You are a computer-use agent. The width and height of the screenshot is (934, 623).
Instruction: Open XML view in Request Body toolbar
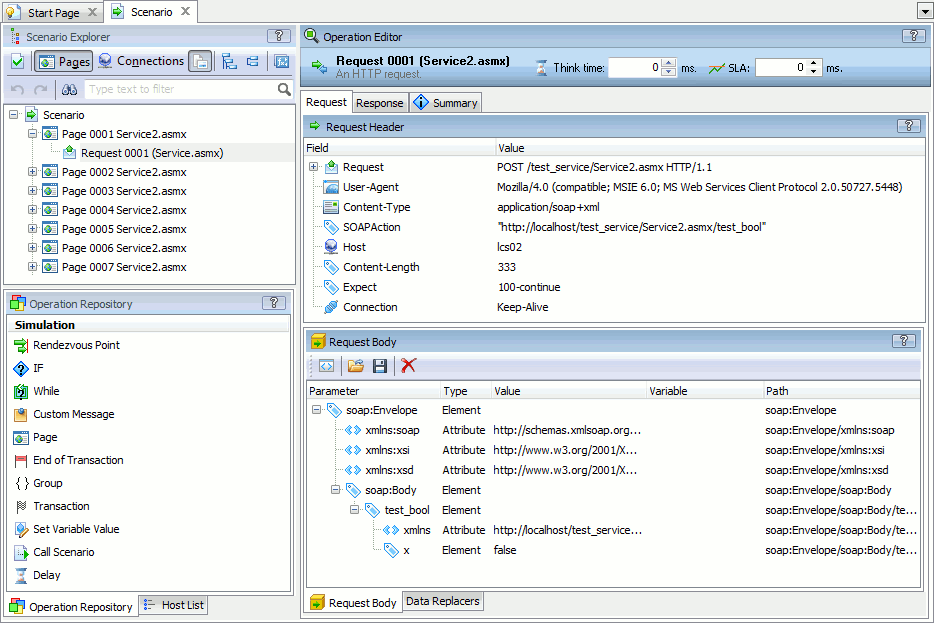tap(326, 366)
